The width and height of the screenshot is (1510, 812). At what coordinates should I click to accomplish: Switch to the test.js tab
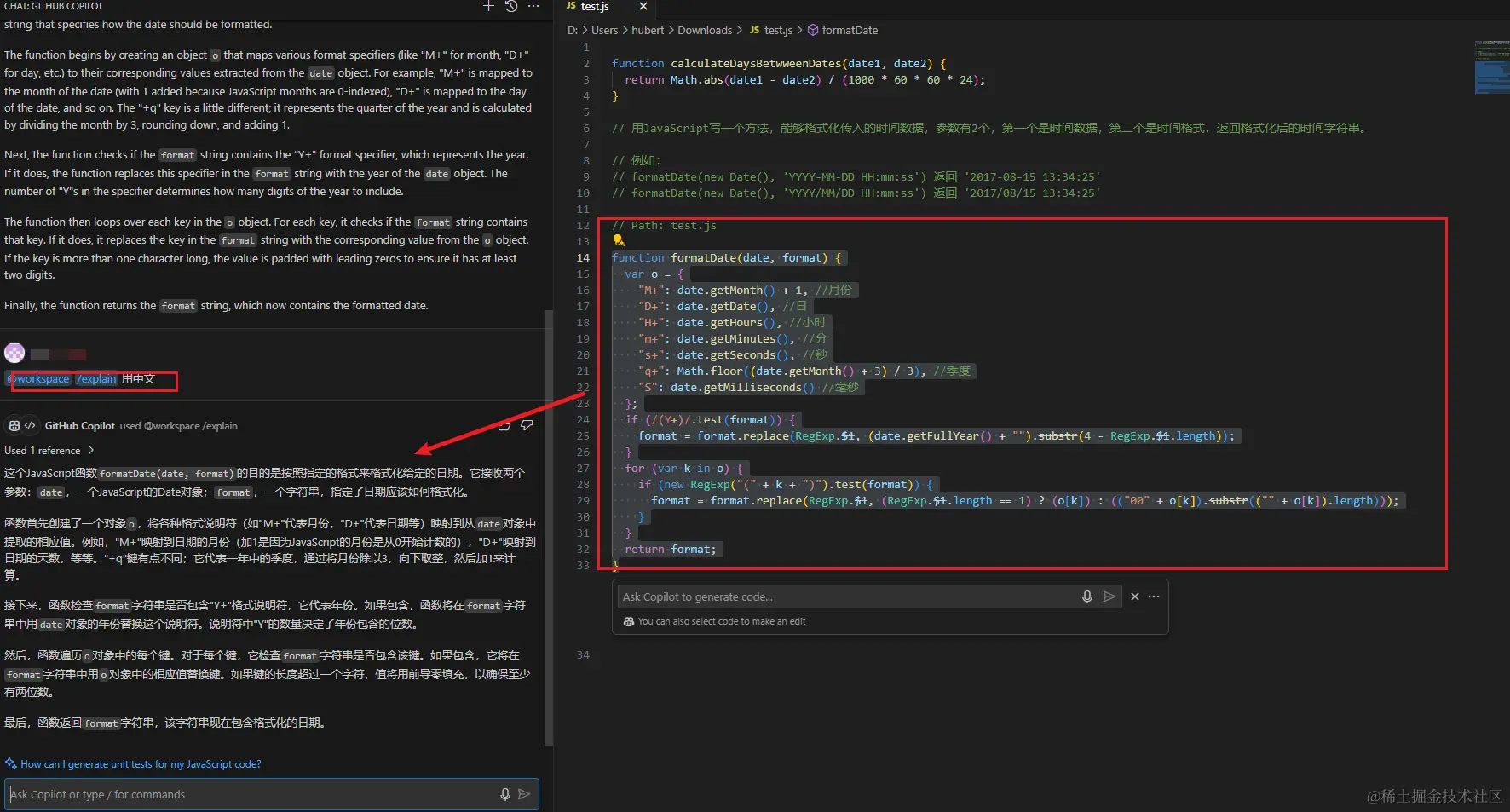(x=595, y=6)
